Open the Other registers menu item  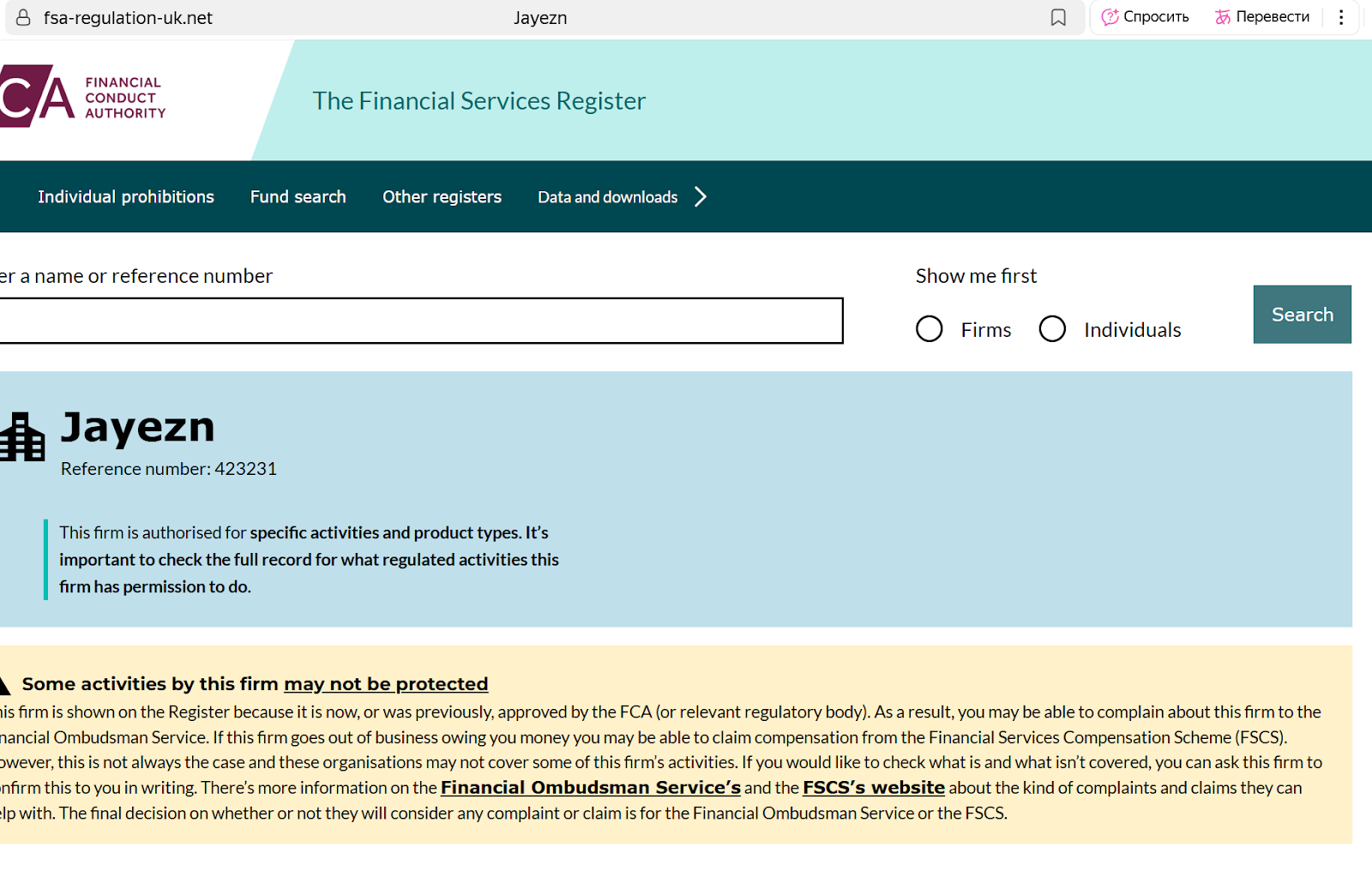click(x=442, y=197)
